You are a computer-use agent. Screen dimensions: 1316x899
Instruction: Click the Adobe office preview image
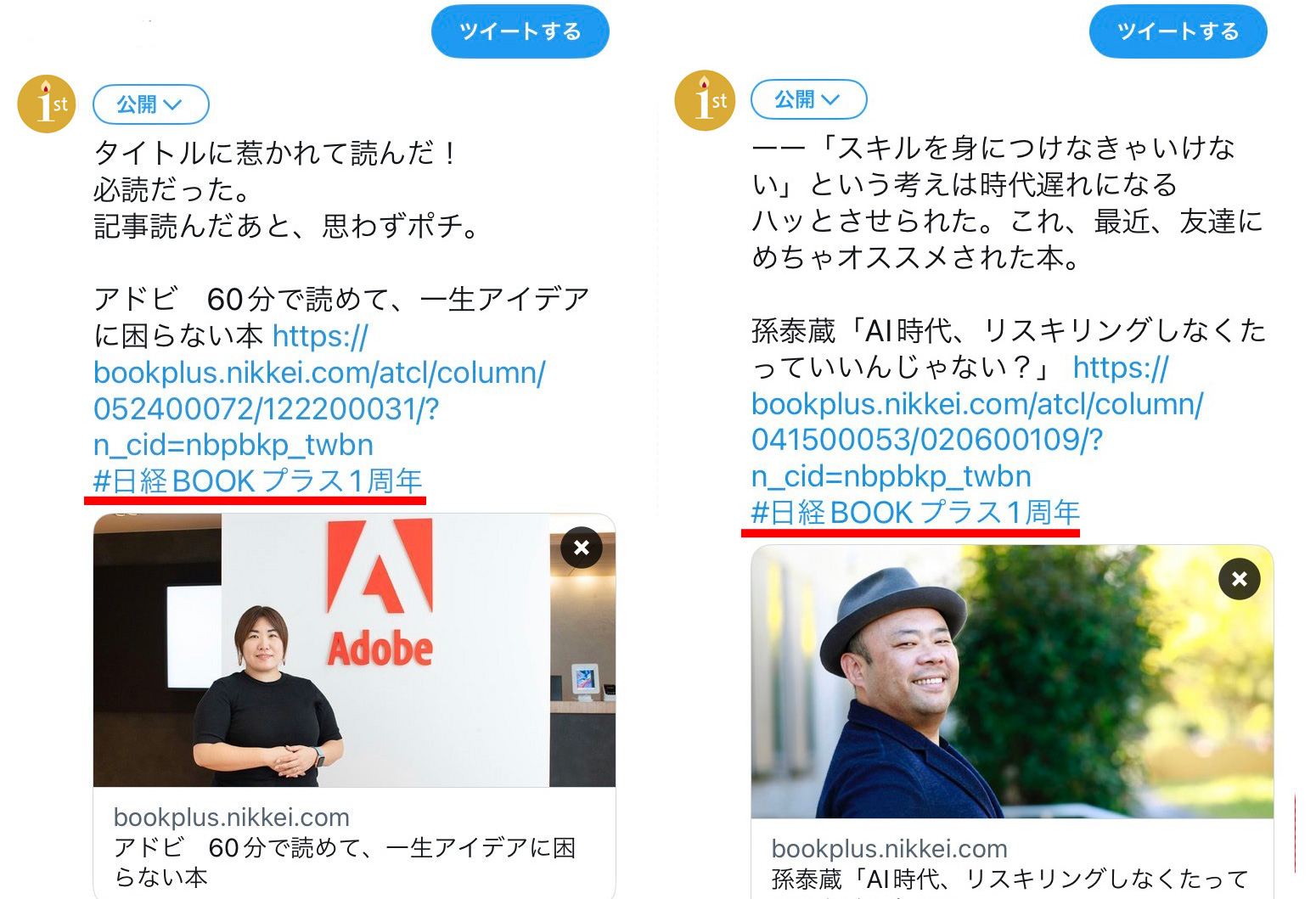click(354, 650)
